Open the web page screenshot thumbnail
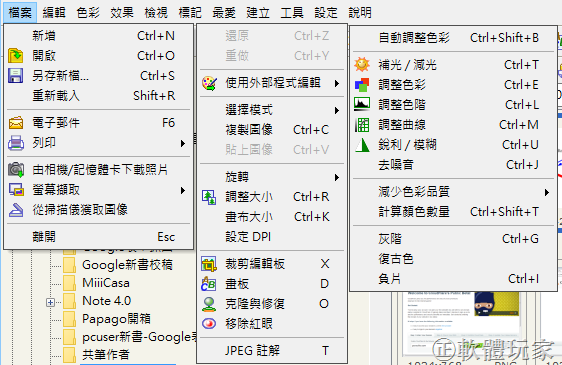562x365 pixels. (x=462, y=324)
